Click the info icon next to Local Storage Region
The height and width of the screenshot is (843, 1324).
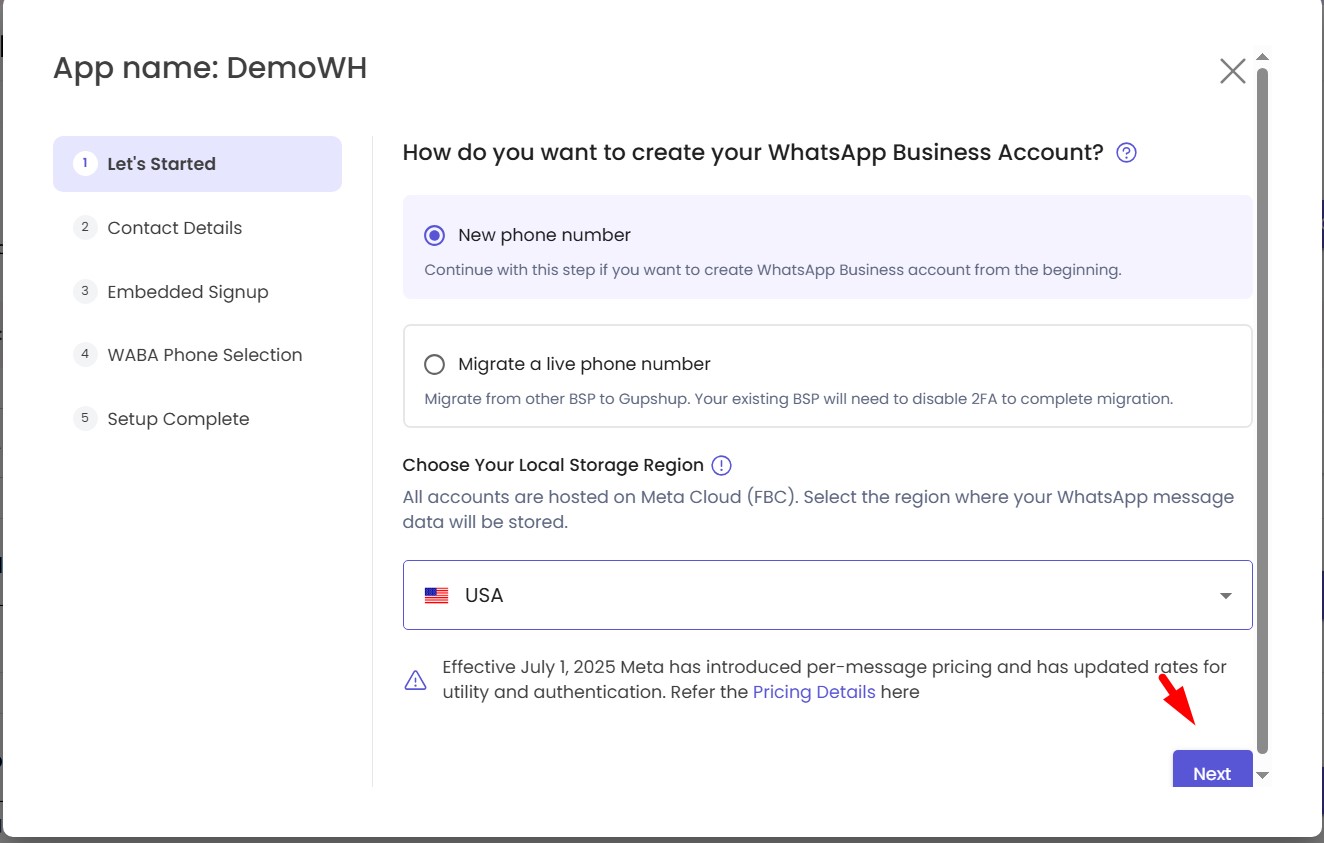click(x=721, y=465)
